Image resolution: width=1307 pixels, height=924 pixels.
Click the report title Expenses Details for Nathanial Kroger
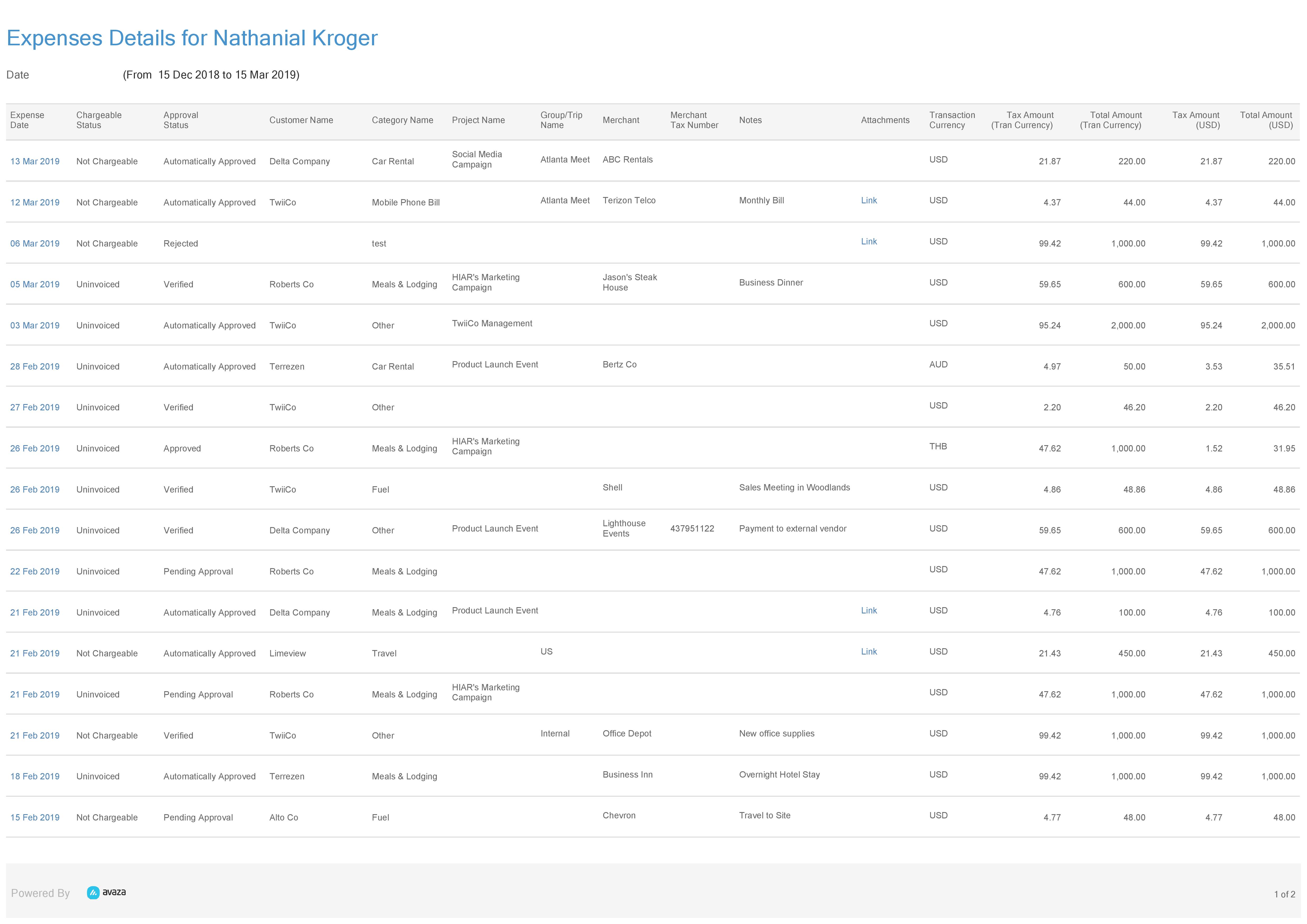[x=192, y=38]
